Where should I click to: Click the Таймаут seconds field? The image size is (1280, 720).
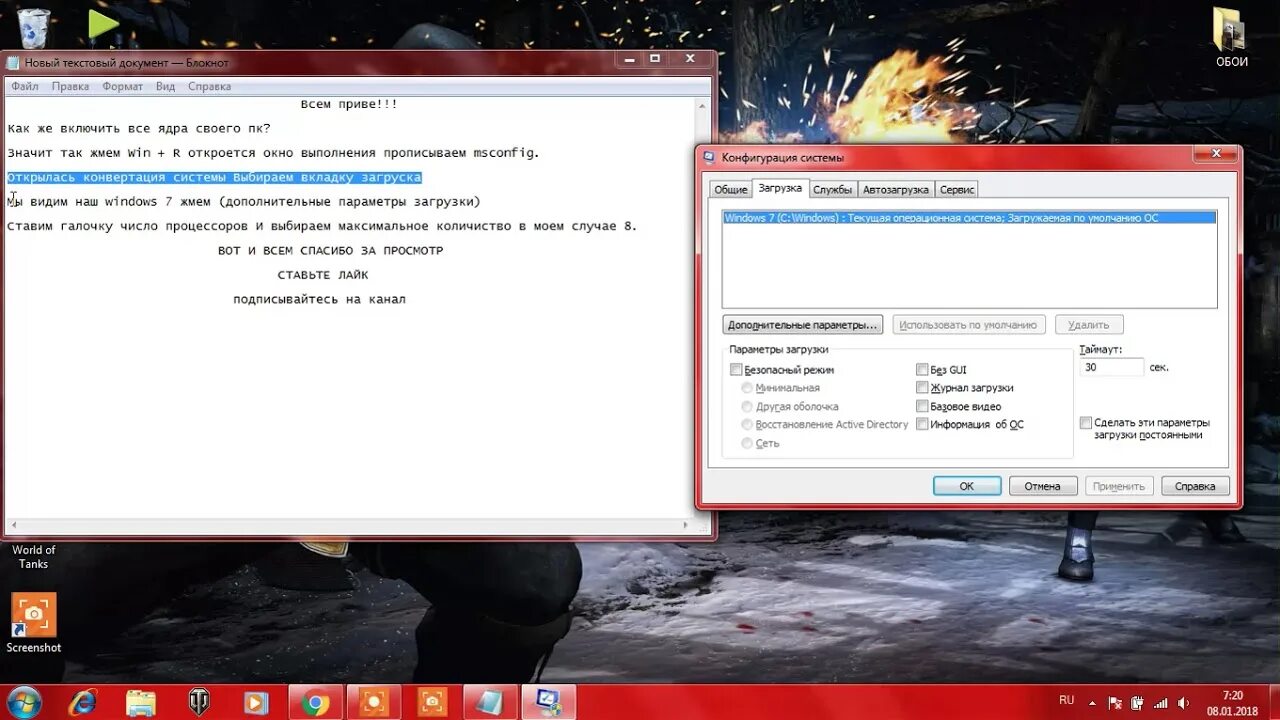click(x=1111, y=367)
